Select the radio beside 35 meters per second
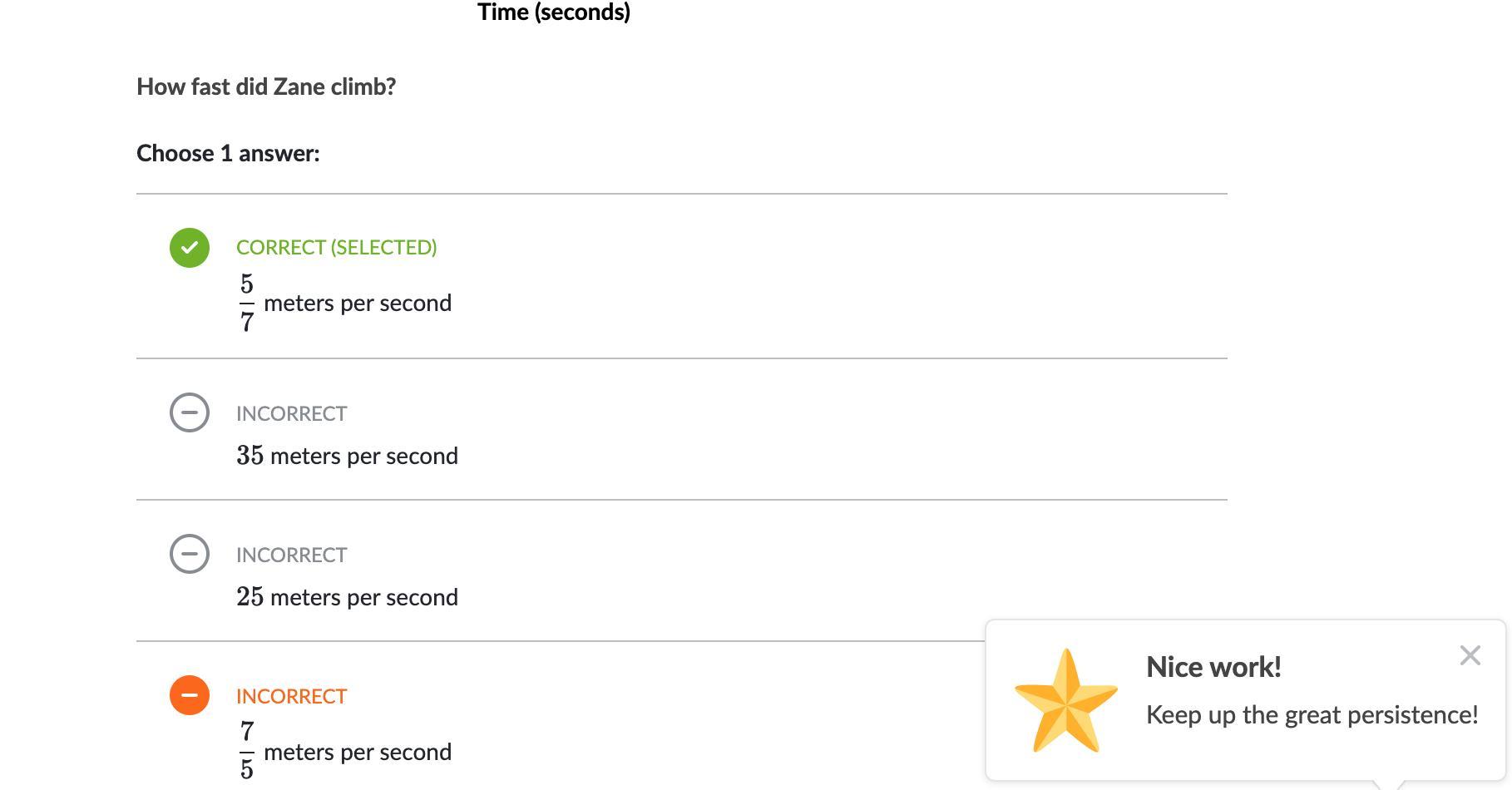 190,412
